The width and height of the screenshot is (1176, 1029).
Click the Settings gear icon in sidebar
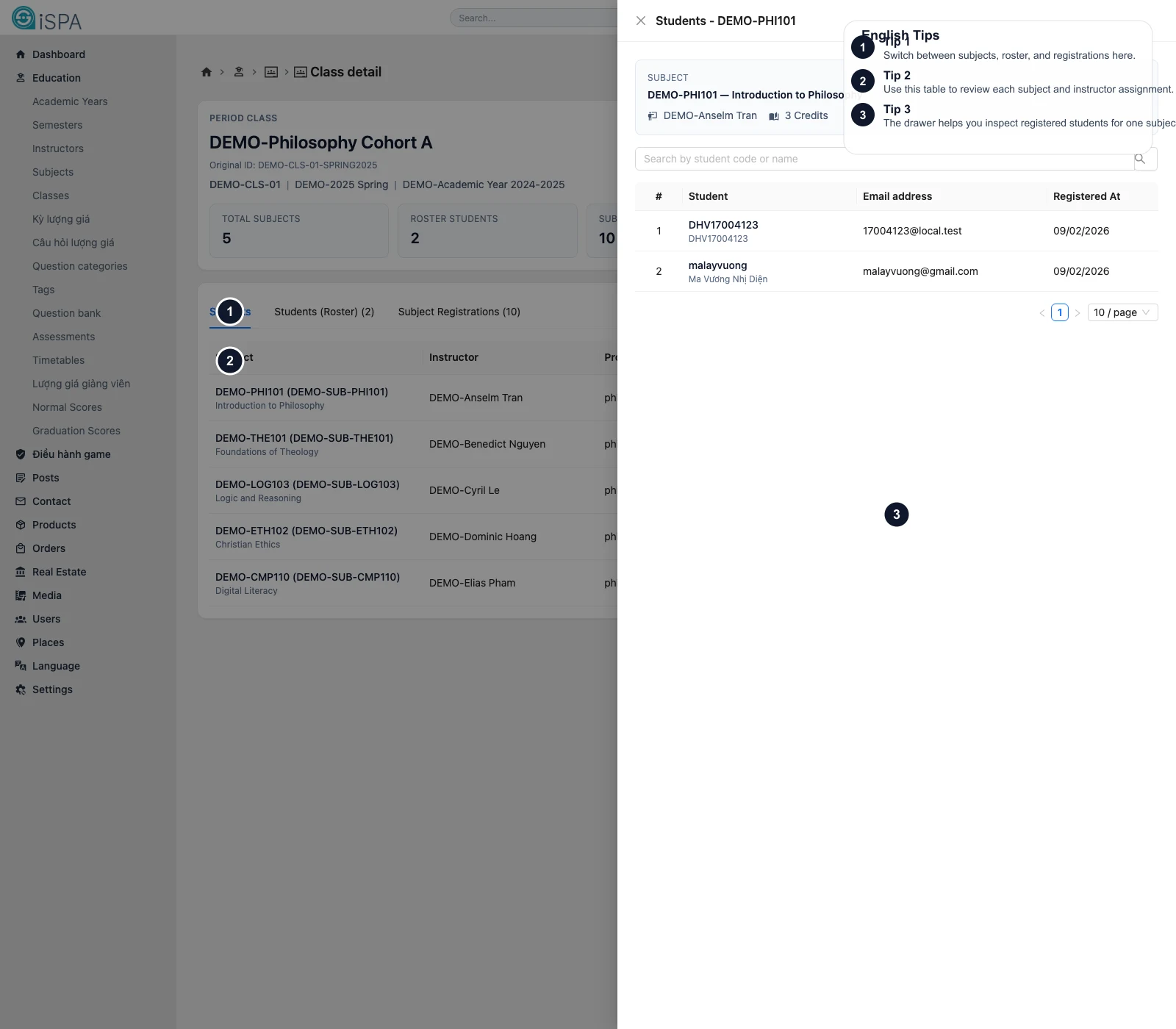click(21, 689)
